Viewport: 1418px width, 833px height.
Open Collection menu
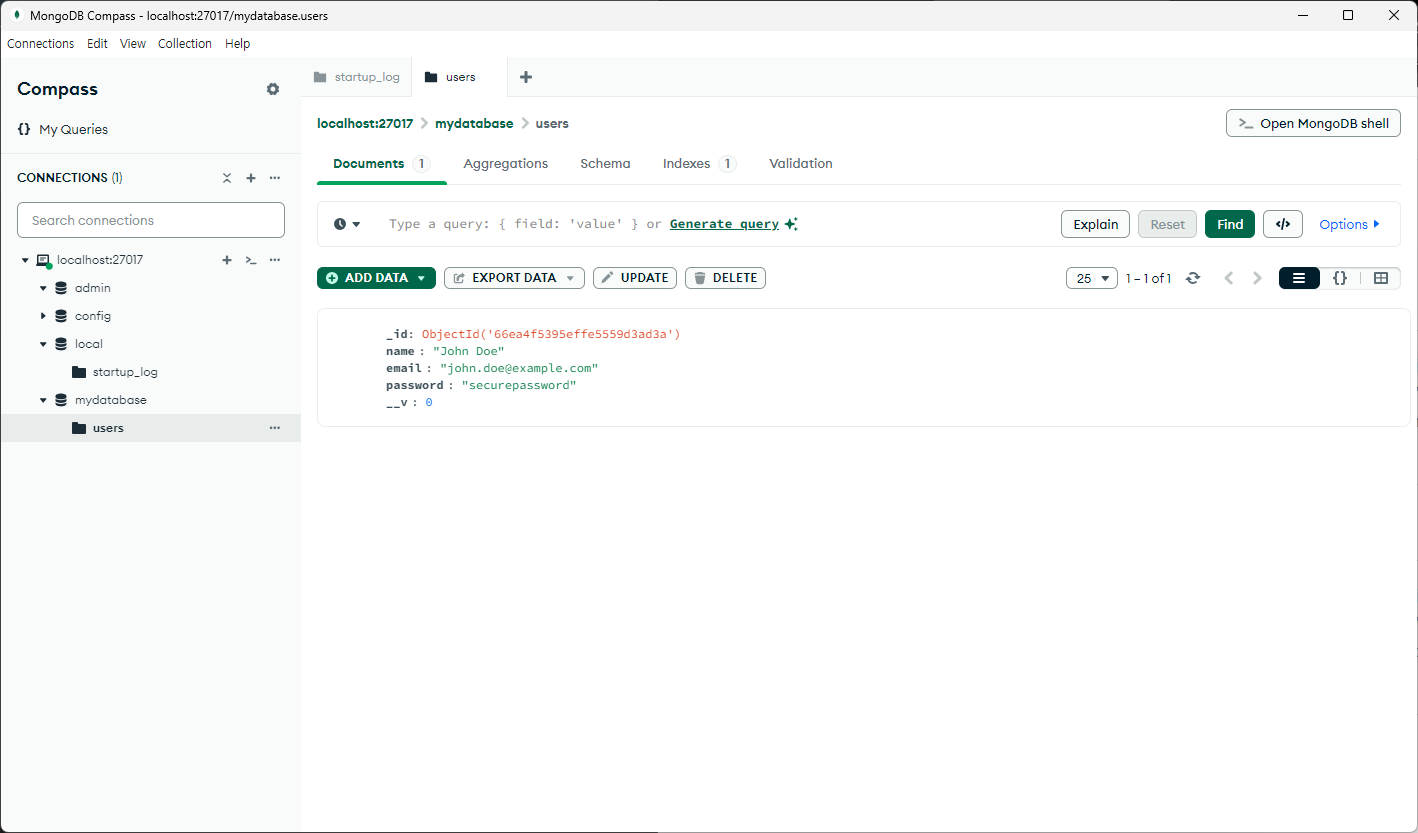point(185,44)
